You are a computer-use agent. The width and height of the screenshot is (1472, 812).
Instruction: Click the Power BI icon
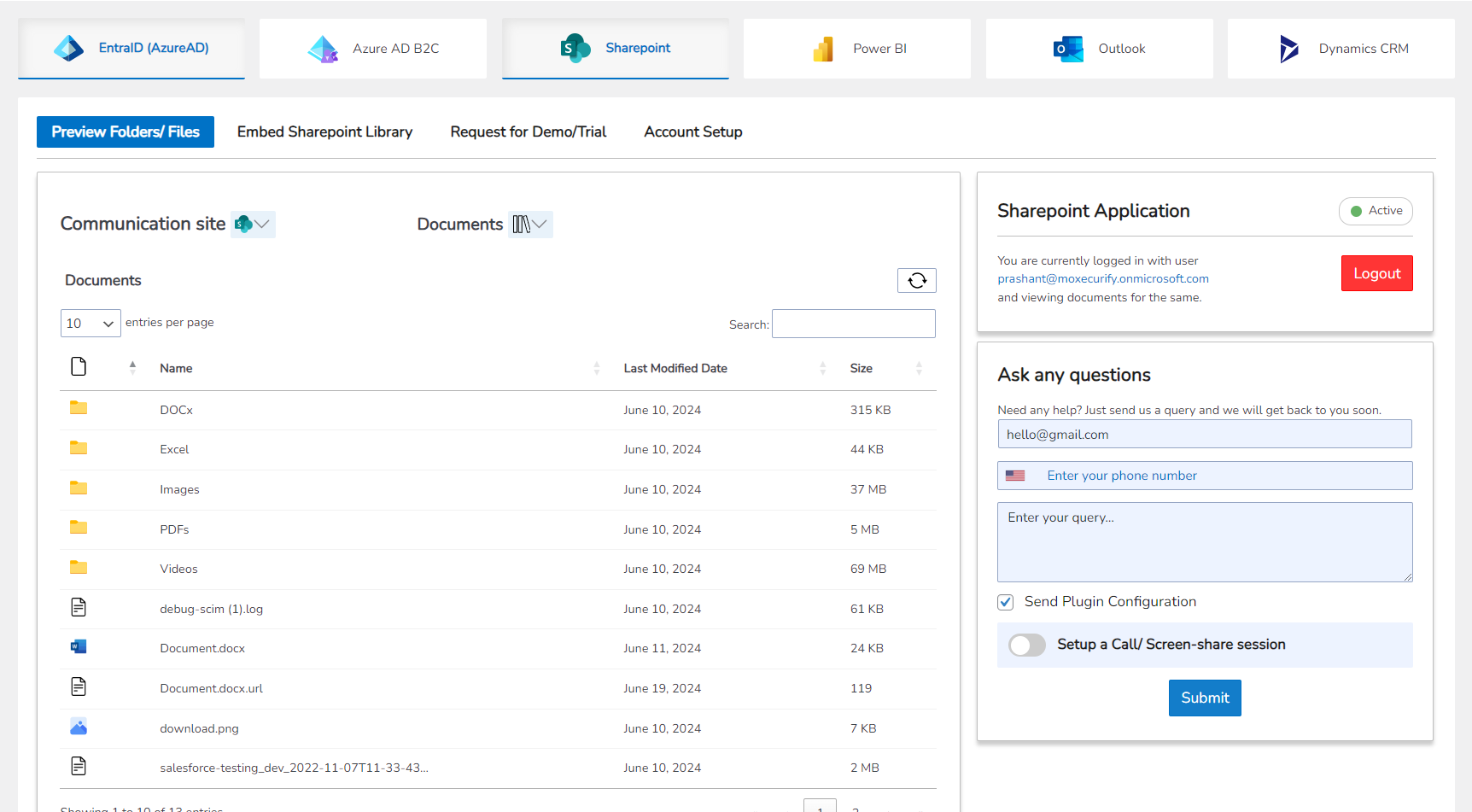pyautogui.click(x=822, y=49)
